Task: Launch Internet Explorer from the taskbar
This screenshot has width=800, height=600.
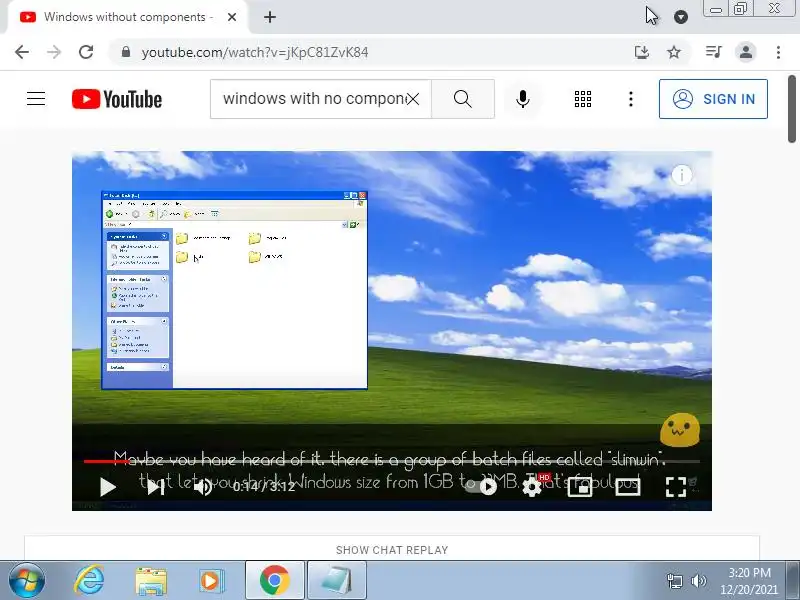Action: (x=89, y=581)
